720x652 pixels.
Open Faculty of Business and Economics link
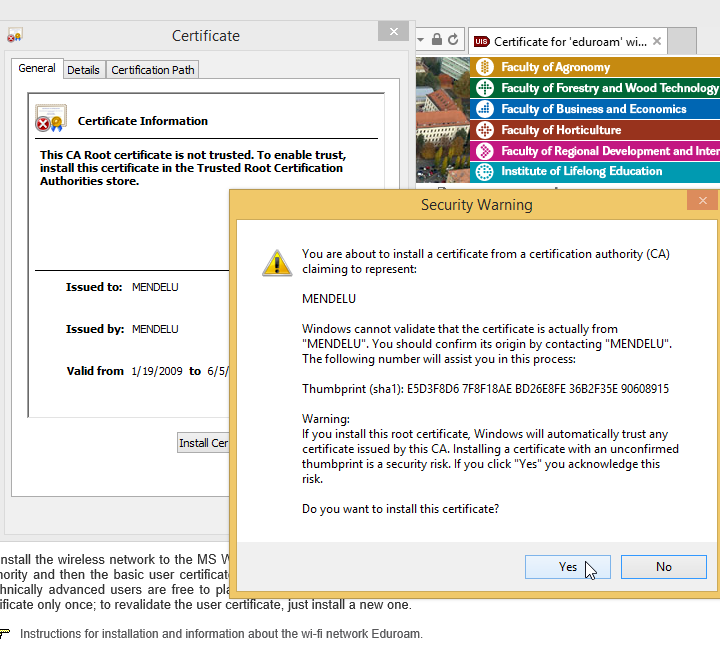tap(593, 109)
